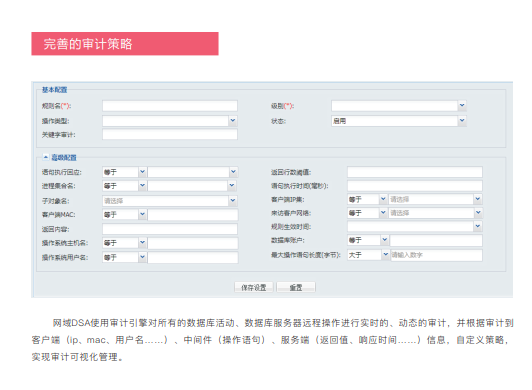Click the 保存设置 button

(253, 287)
